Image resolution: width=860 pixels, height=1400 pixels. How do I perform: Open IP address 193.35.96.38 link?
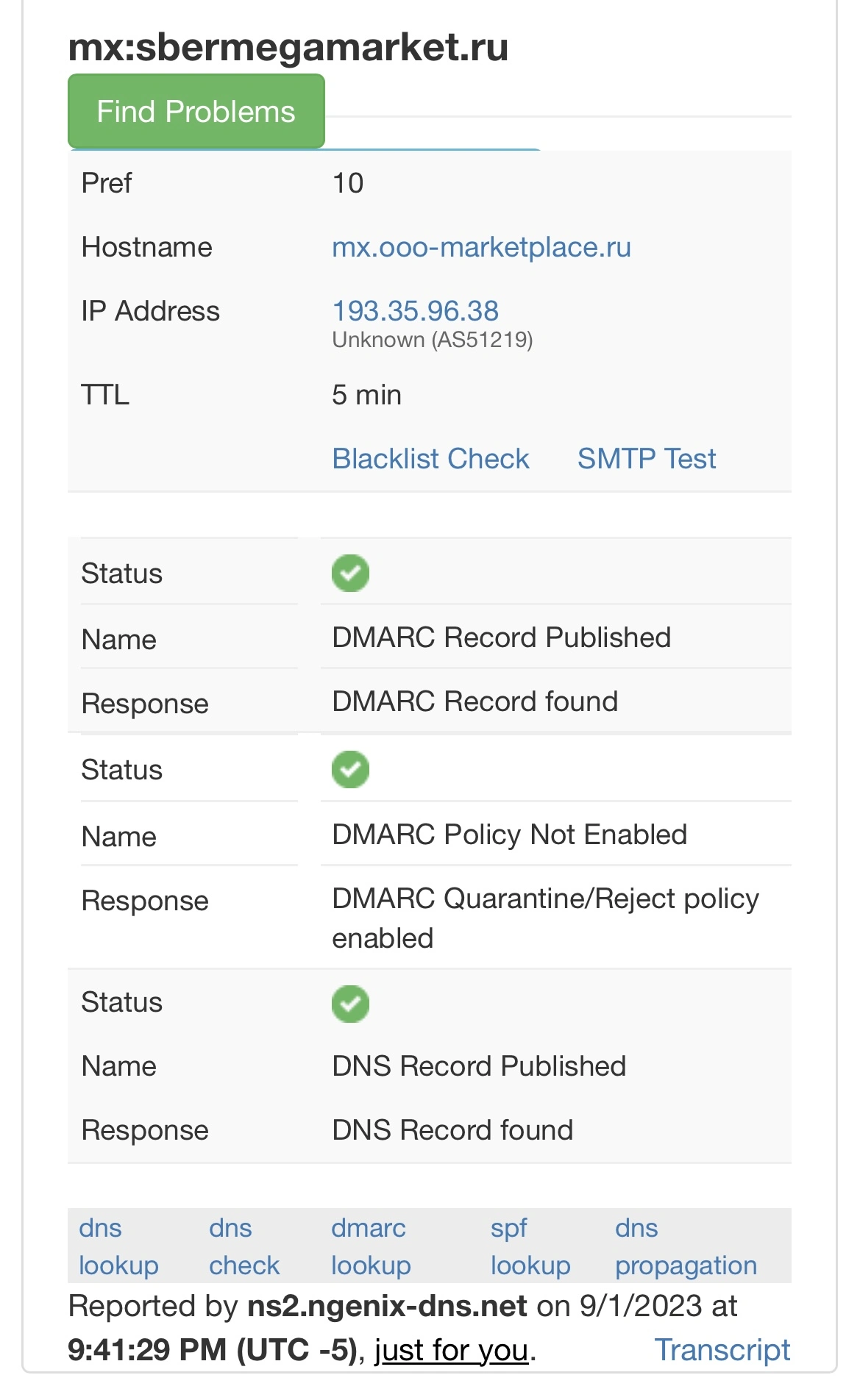click(x=416, y=310)
